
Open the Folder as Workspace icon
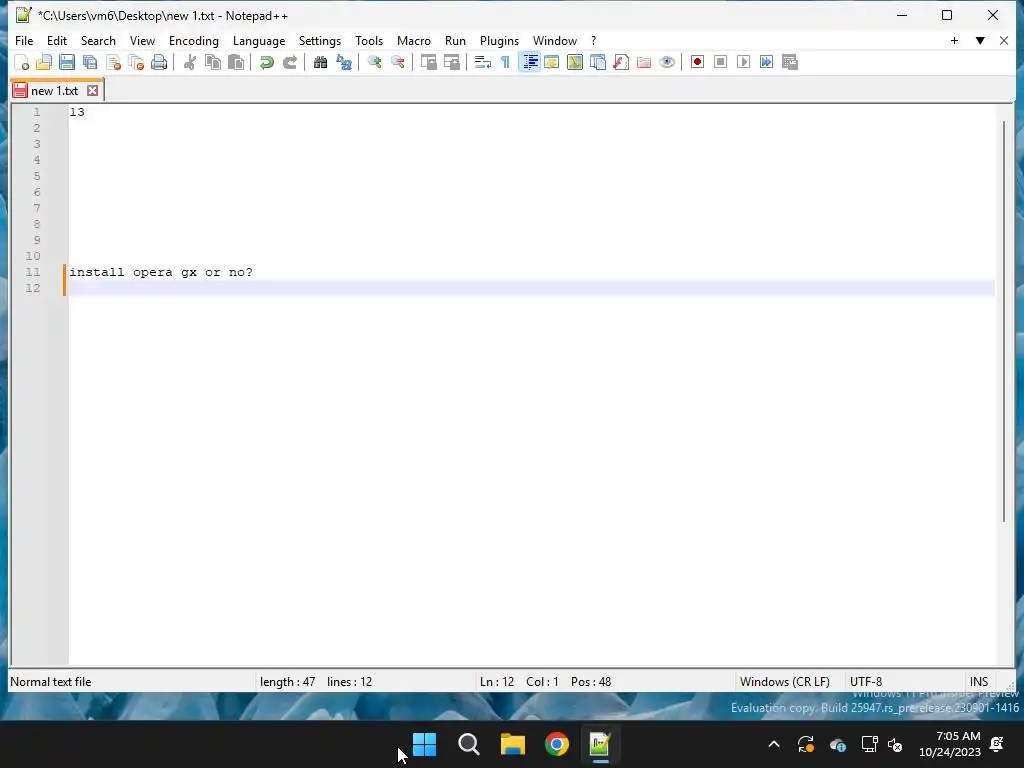[x=644, y=62]
